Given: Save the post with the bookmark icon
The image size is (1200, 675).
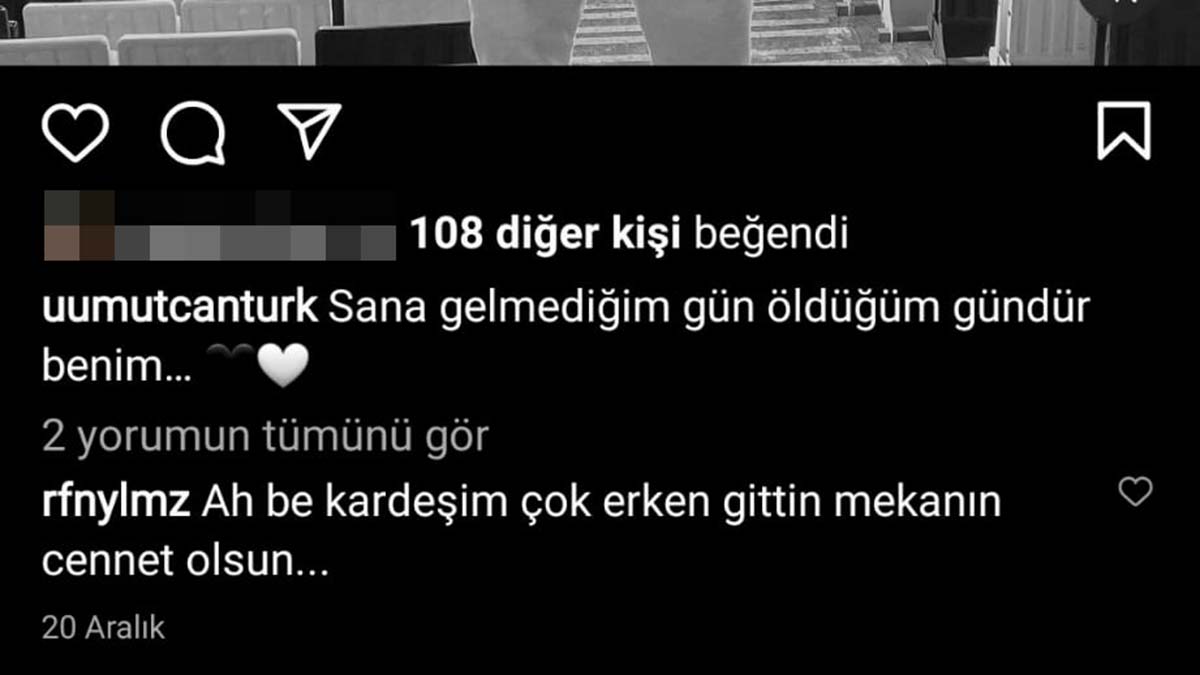Looking at the screenshot, I should click(x=1124, y=131).
